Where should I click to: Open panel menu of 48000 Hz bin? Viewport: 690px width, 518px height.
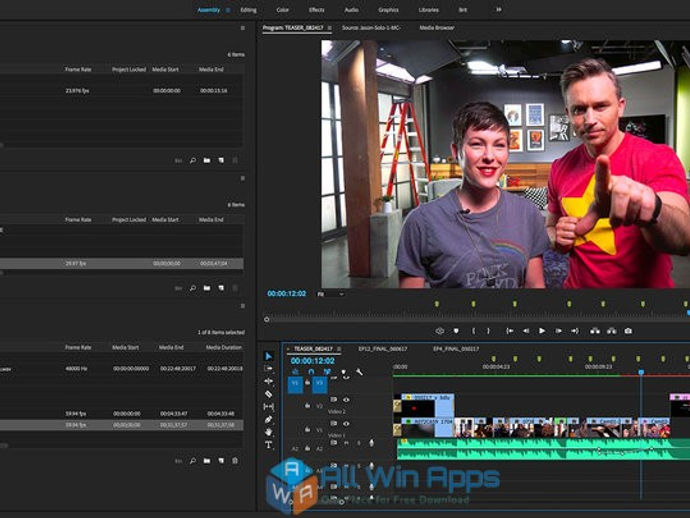point(242,306)
